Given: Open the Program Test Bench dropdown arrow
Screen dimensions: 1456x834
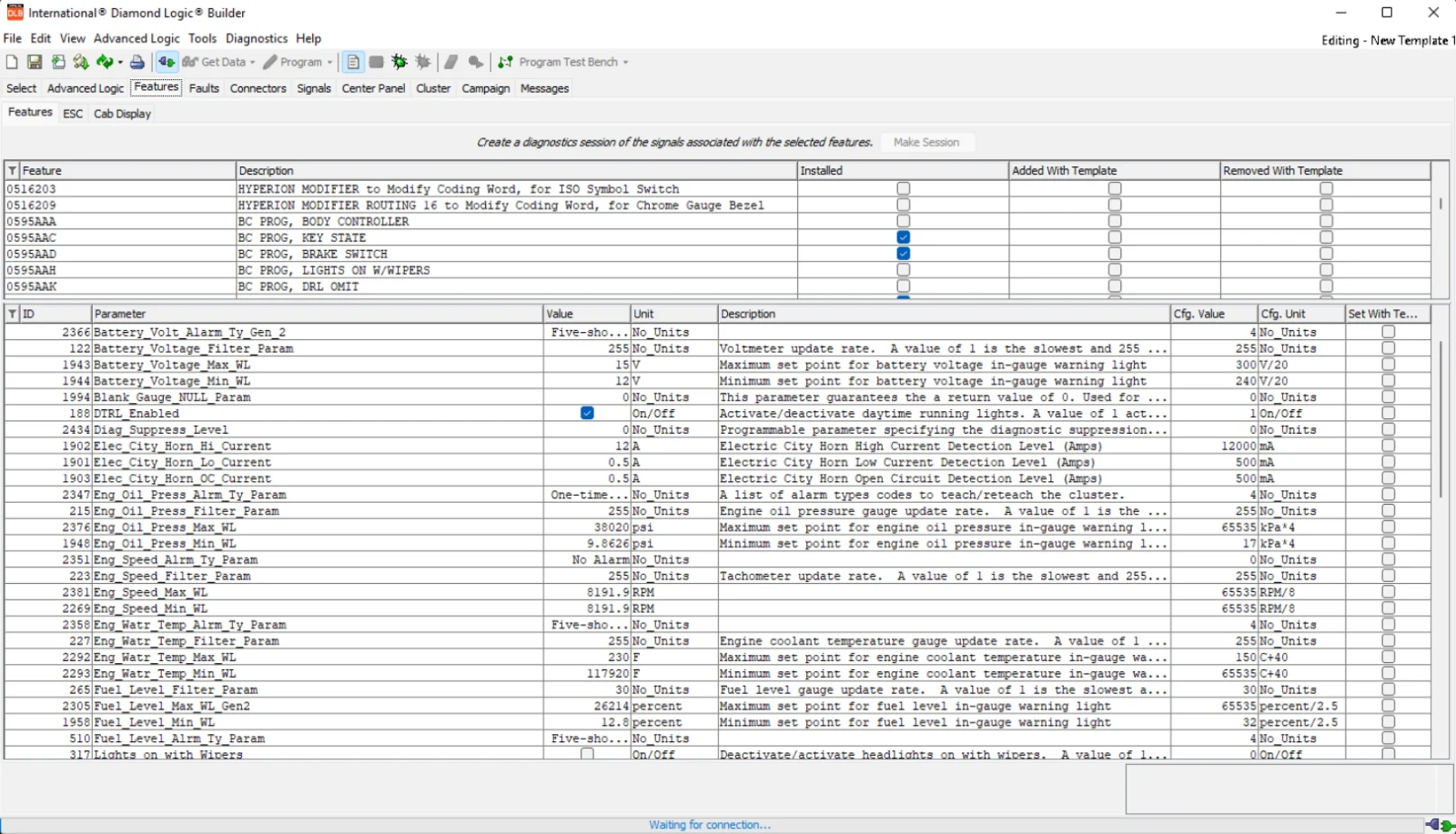Looking at the screenshot, I should point(626,63).
